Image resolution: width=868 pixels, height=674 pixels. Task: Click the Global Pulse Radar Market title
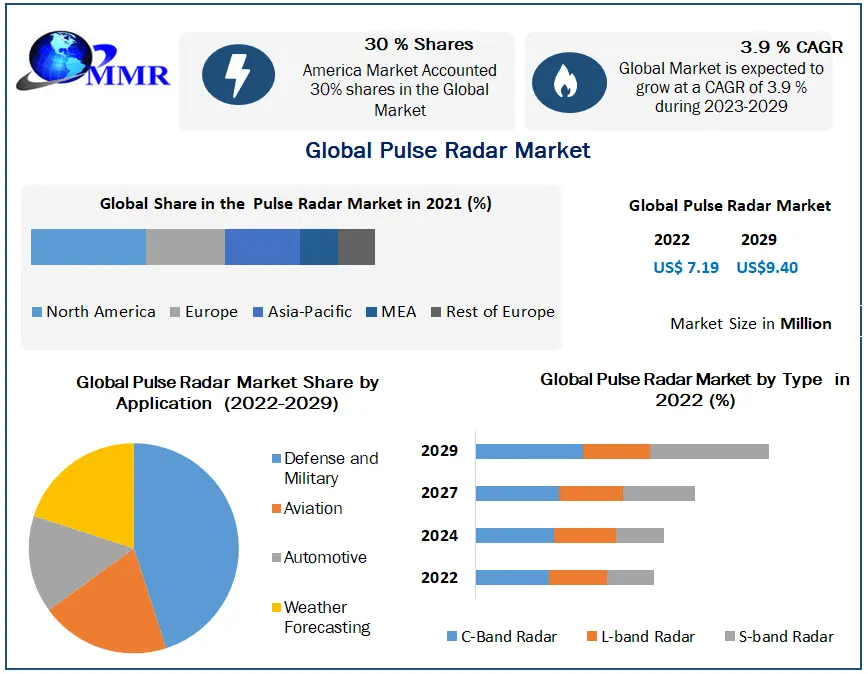click(x=448, y=150)
